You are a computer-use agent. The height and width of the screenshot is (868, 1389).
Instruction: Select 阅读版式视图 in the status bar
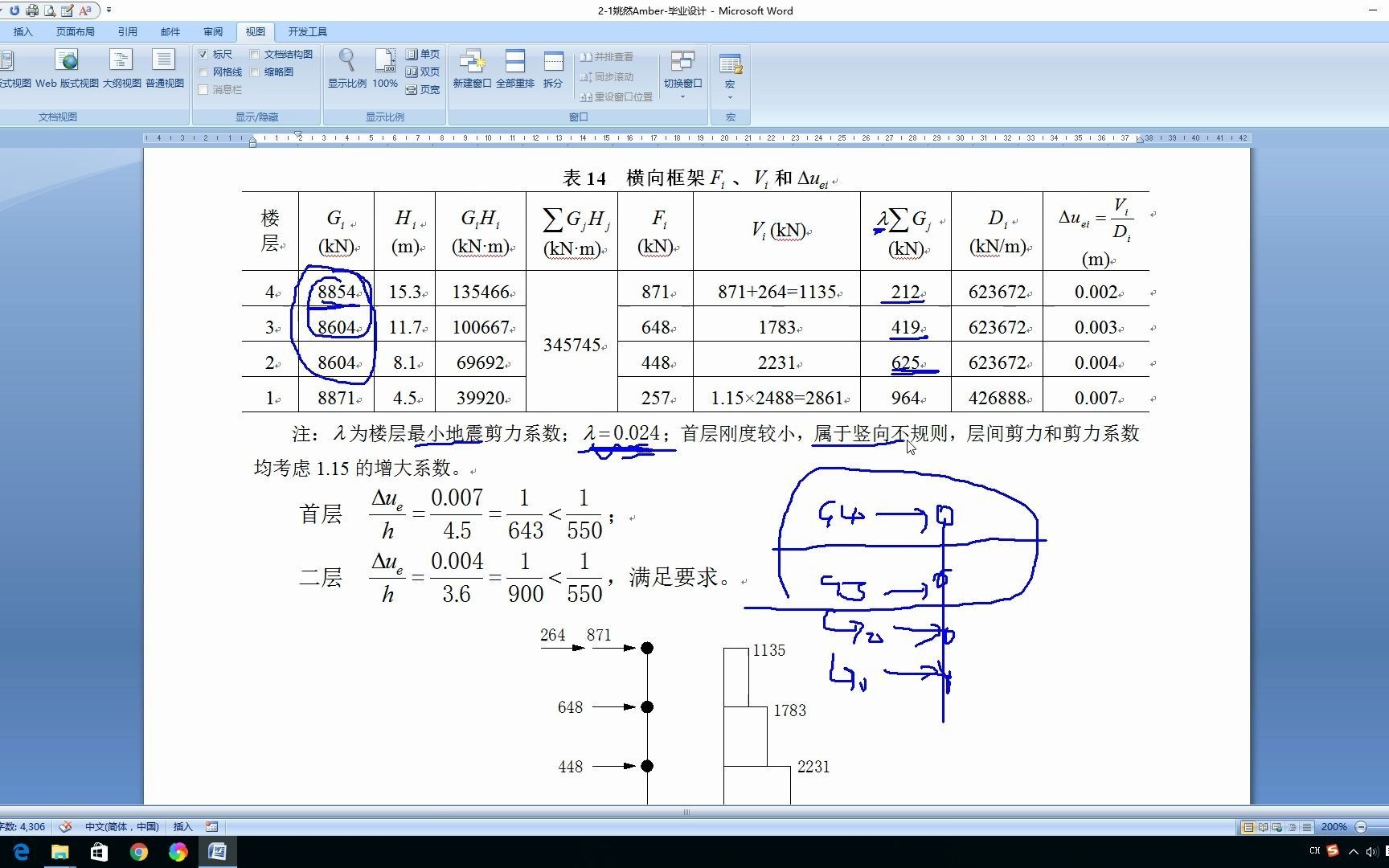(1263, 826)
